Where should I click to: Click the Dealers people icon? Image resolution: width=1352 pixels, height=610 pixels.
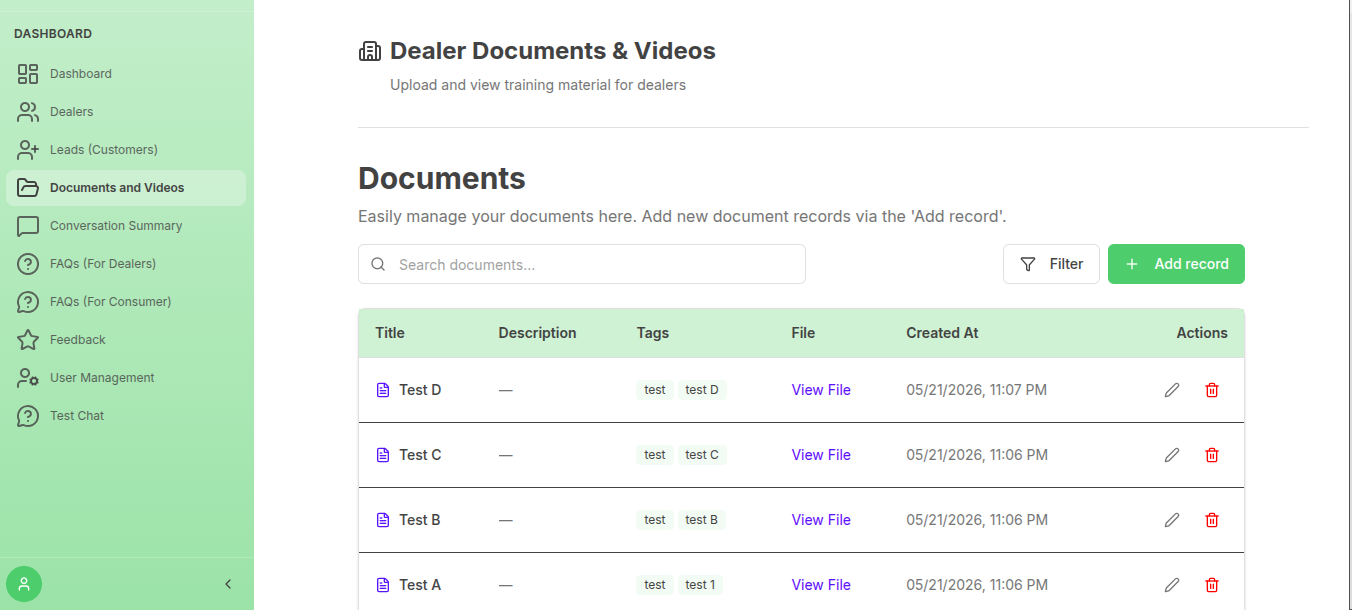point(28,112)
